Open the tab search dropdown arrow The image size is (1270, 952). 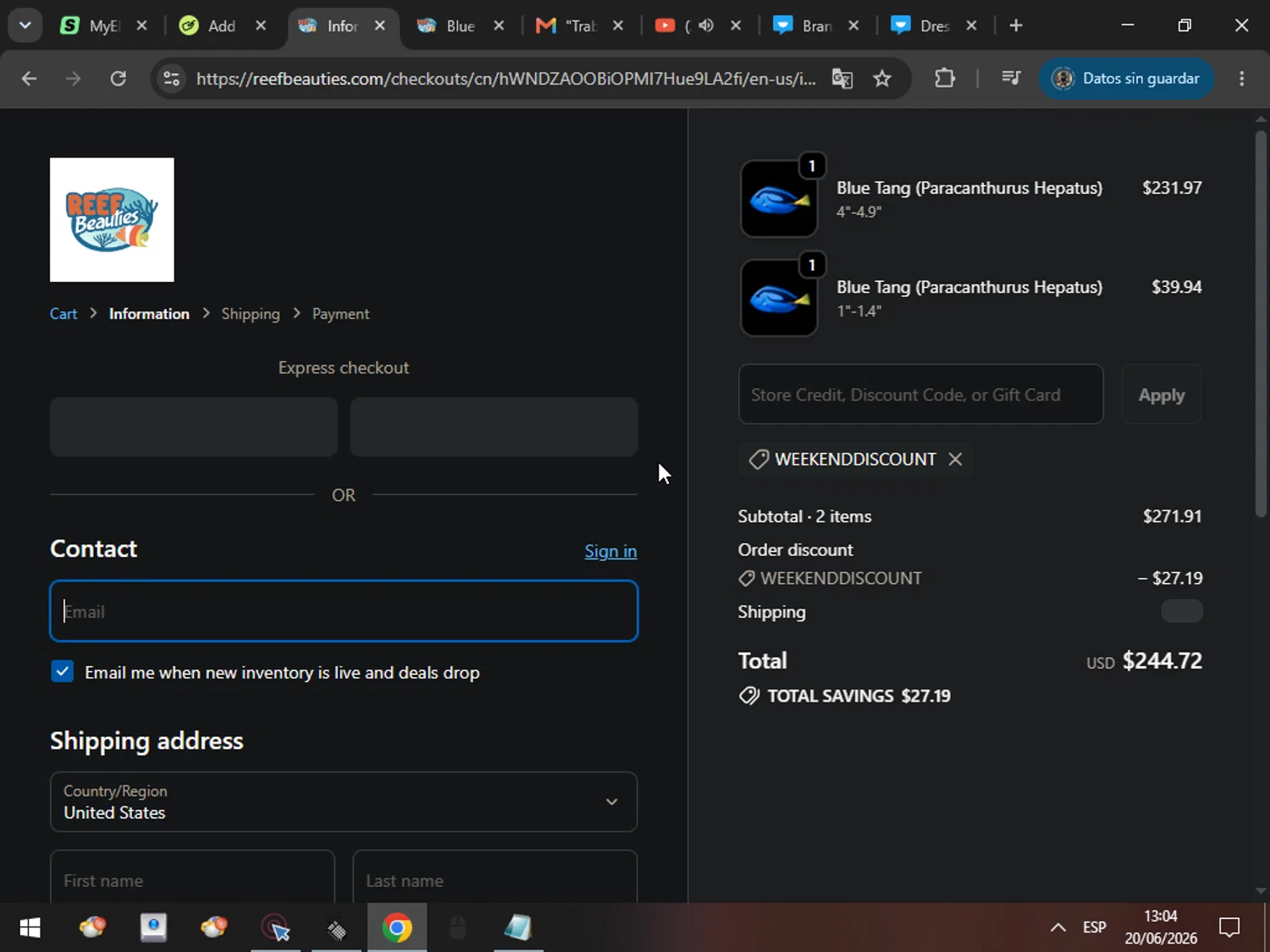click(x=25, y=25)
